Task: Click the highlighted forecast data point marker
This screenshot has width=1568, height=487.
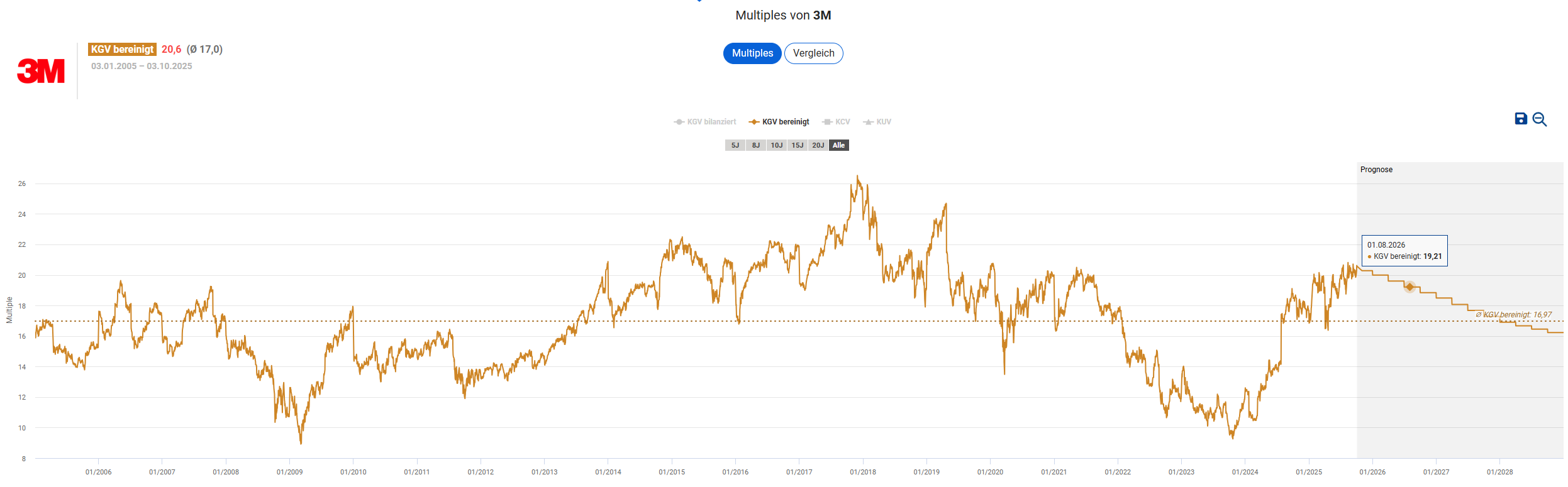Action: point(1410,287)
